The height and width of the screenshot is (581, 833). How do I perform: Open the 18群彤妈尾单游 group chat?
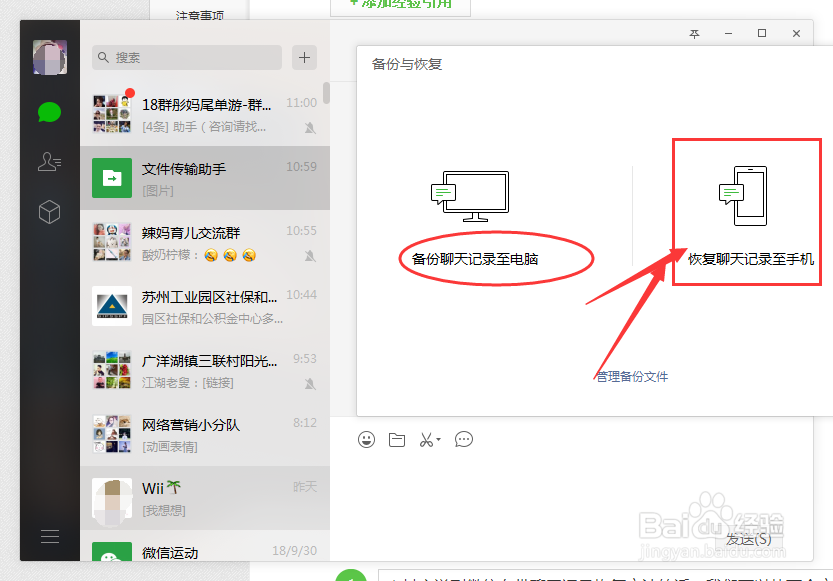coord(205,114)
